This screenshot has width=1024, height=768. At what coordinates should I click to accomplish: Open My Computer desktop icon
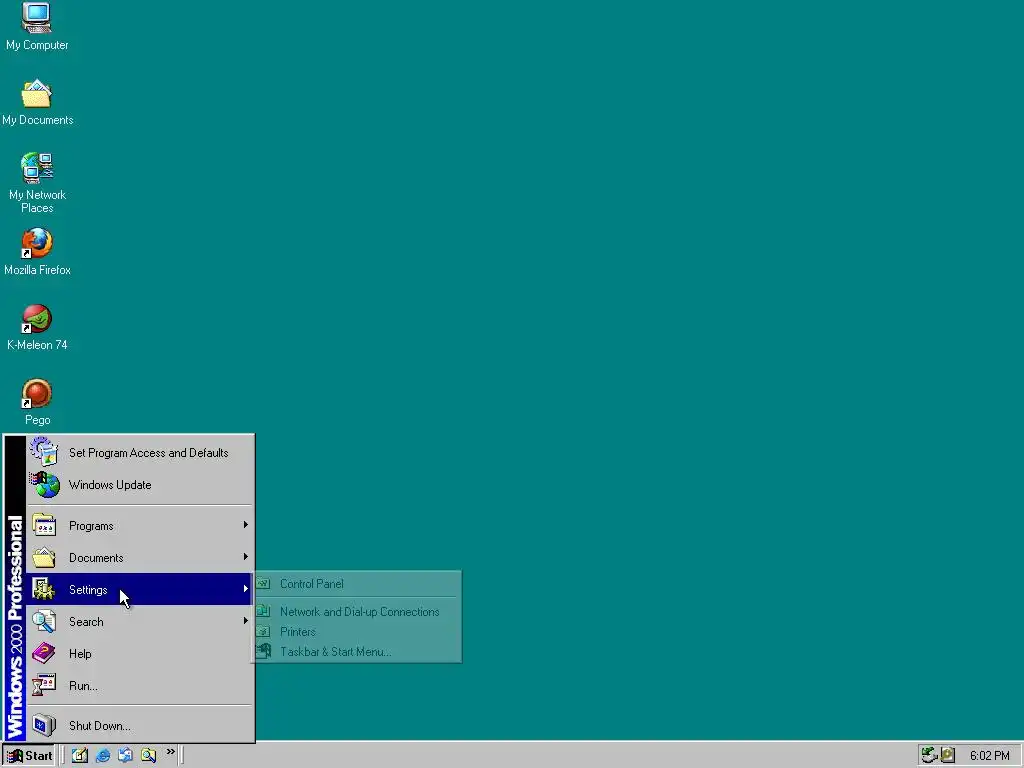pyautogui.click(x=37, y=26)
